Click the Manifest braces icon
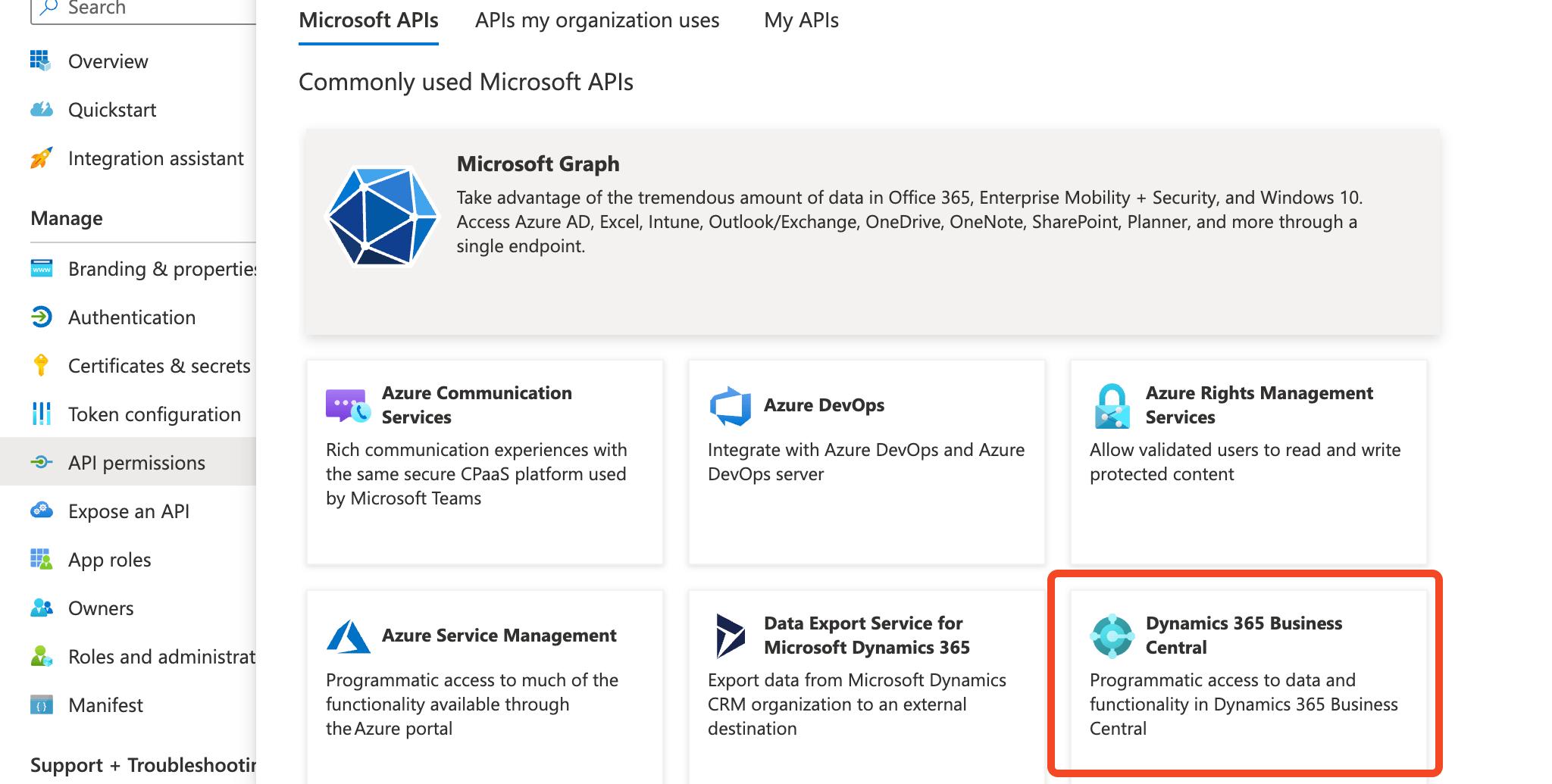Viewport: 1552px width, 784px height. tap(41, 704)
